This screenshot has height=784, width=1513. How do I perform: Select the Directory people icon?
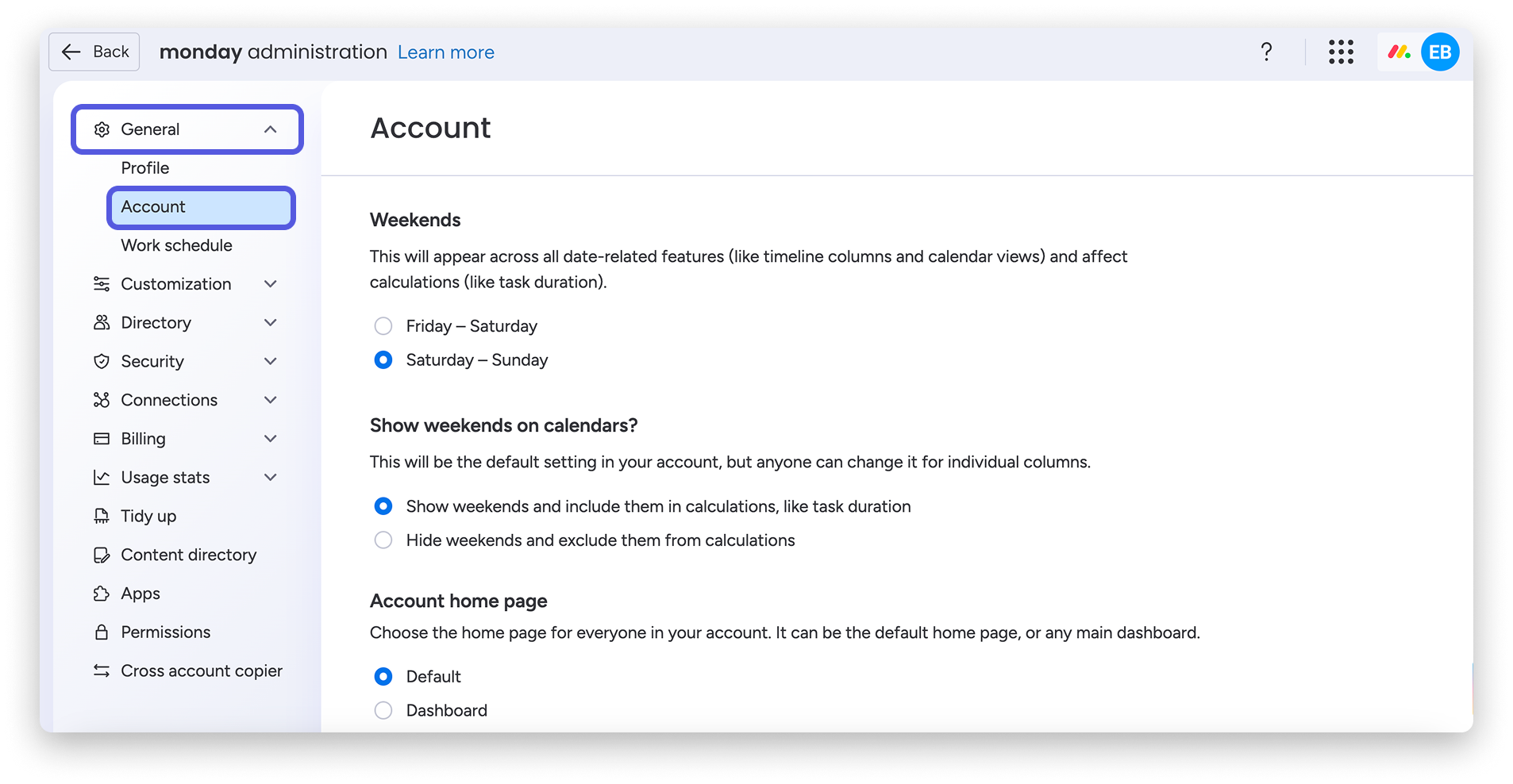[x=102, y=322]
